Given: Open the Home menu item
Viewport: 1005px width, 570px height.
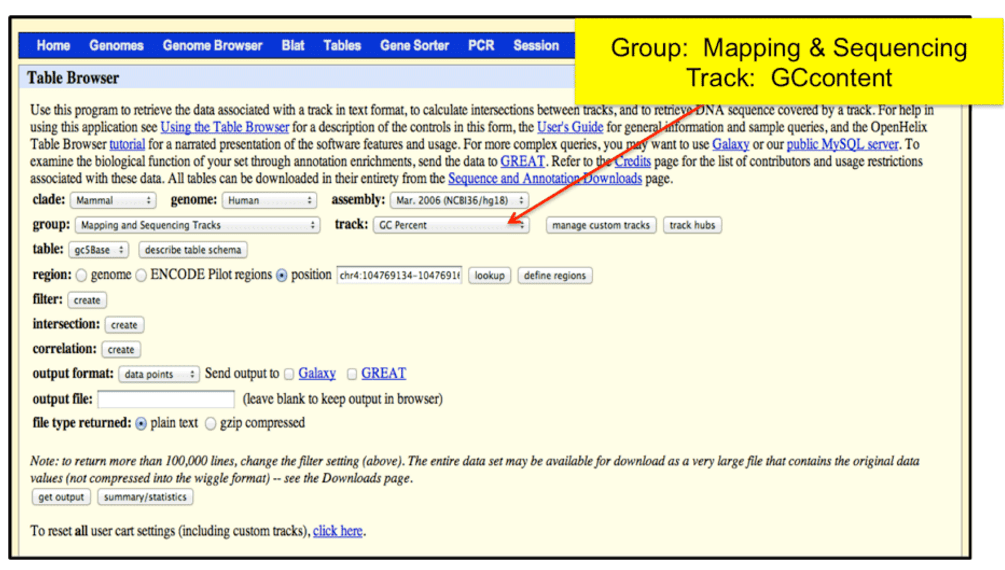Looking at the screenshot, I should [53, 46].
